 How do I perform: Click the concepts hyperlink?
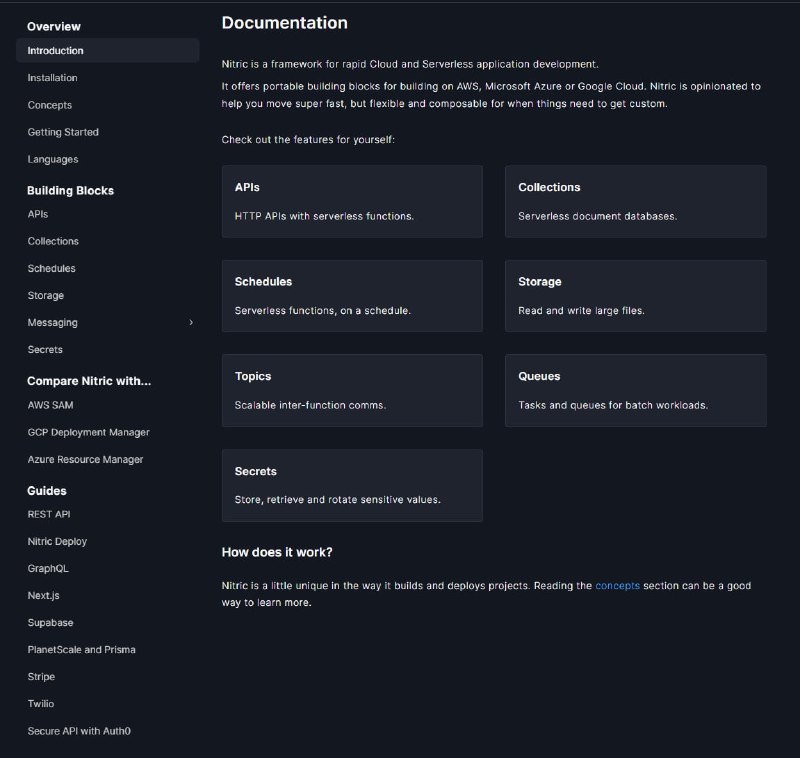tap(617, 585)
